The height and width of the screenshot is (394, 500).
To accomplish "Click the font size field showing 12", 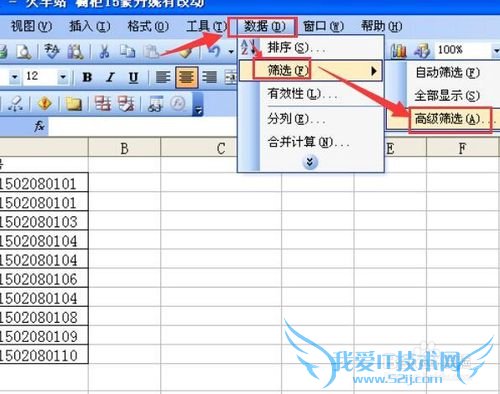I will coord(40,77).
